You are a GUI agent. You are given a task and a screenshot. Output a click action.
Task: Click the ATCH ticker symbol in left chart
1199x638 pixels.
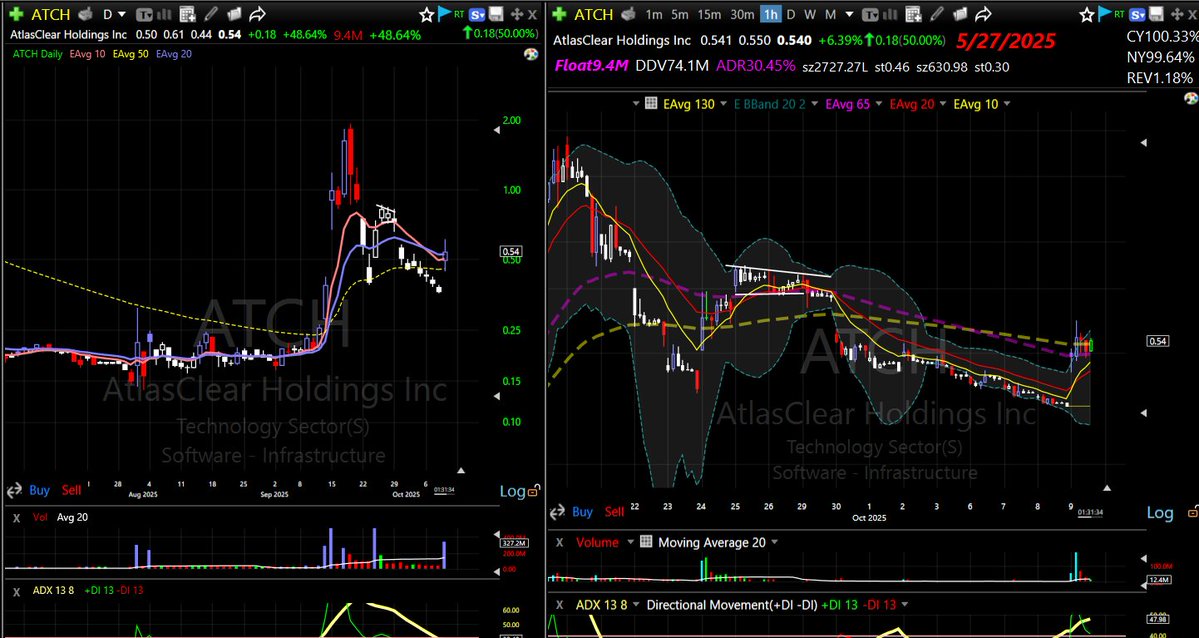51,14
